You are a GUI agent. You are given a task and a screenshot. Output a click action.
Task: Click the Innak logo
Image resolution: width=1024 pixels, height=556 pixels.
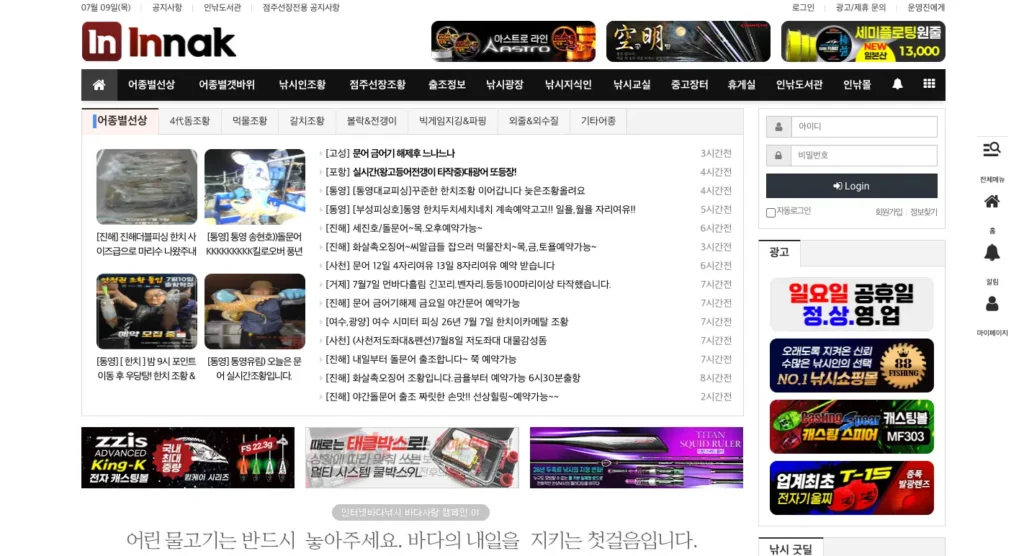159,41
